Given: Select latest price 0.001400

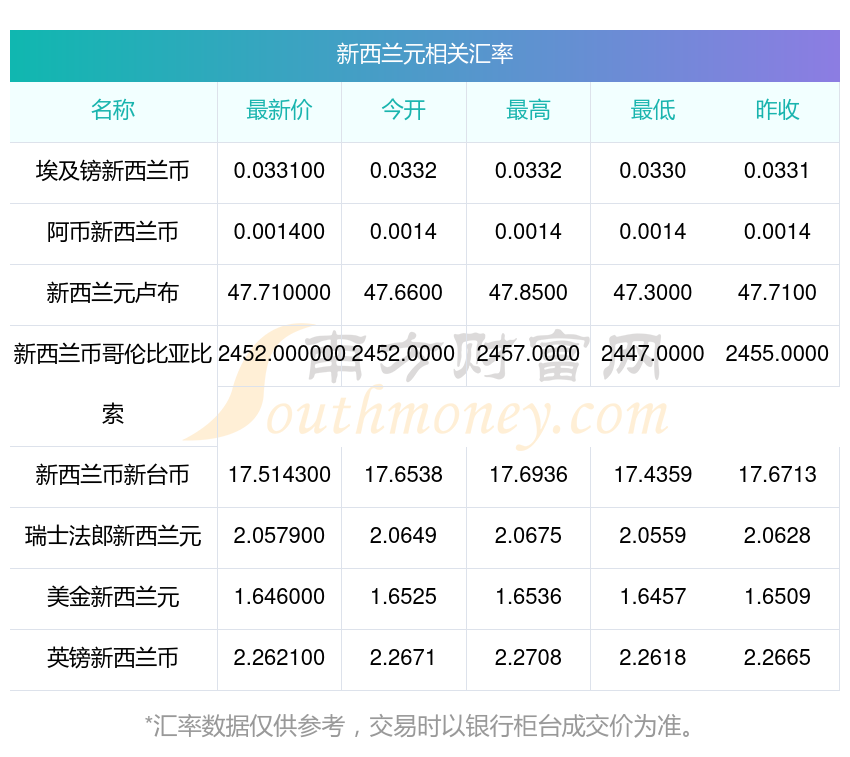Looking at the screenshot, I should click(279, 232).
